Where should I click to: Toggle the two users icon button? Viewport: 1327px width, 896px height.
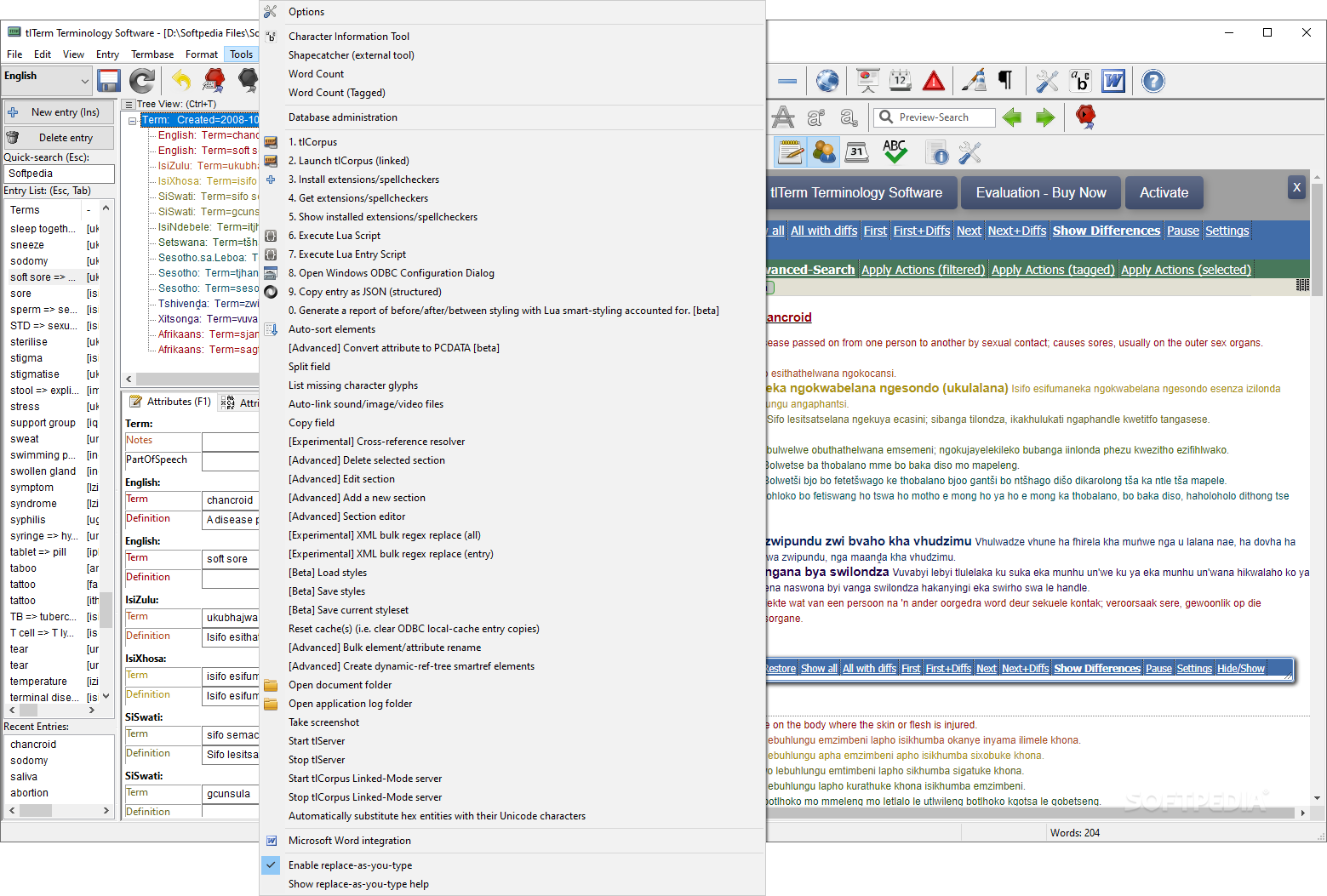824,152
